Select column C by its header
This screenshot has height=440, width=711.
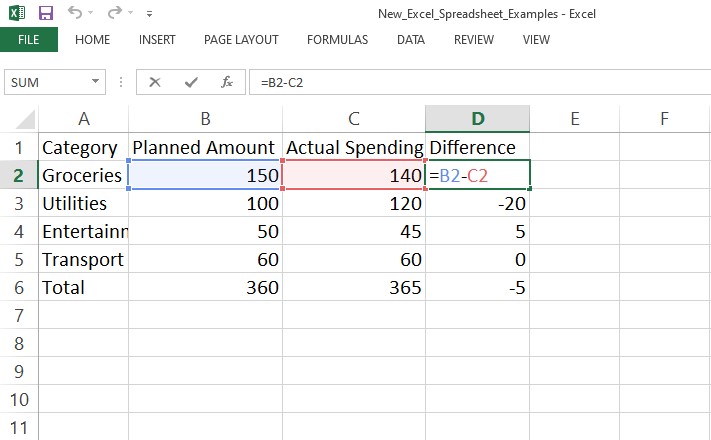click(353, 119)
